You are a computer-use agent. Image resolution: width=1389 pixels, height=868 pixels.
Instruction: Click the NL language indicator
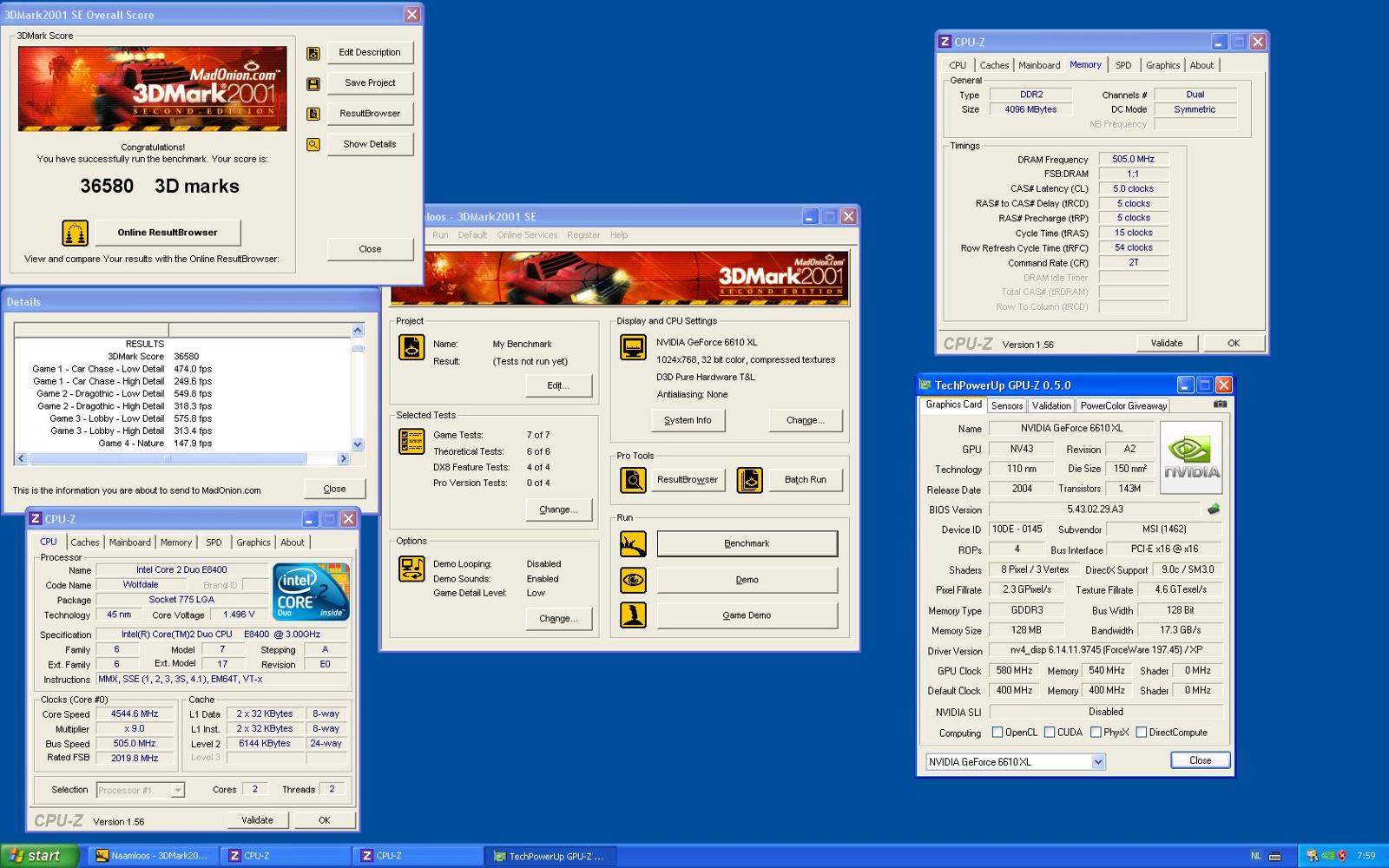(1255, 856)
